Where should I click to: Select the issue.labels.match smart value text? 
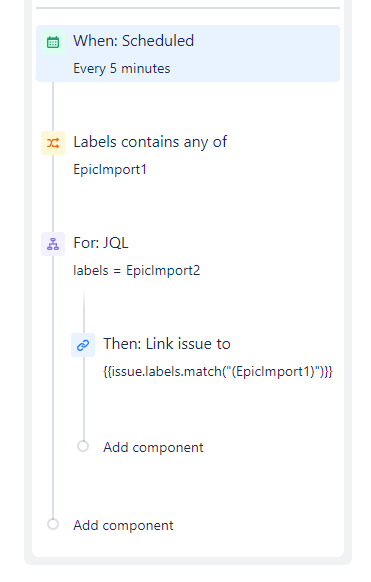pyautogui.click(x=218, y=372)
